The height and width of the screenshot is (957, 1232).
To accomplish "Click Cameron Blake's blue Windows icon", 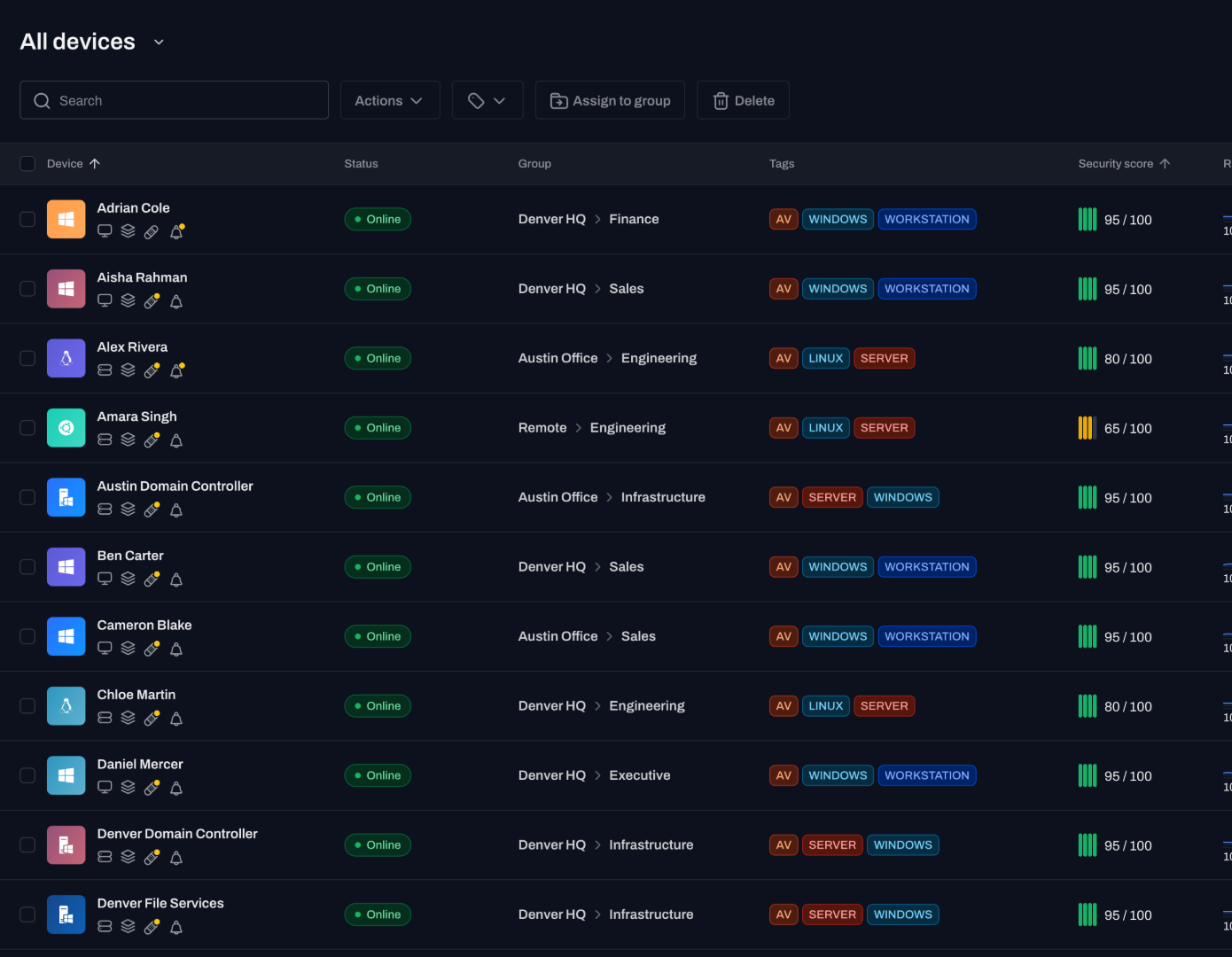I will [66, 636].
